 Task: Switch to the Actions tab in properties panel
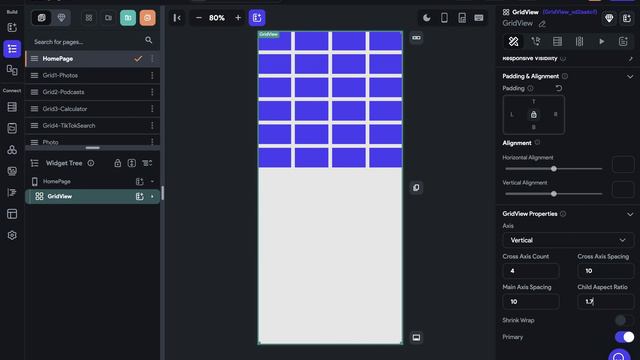coord(536,41)
